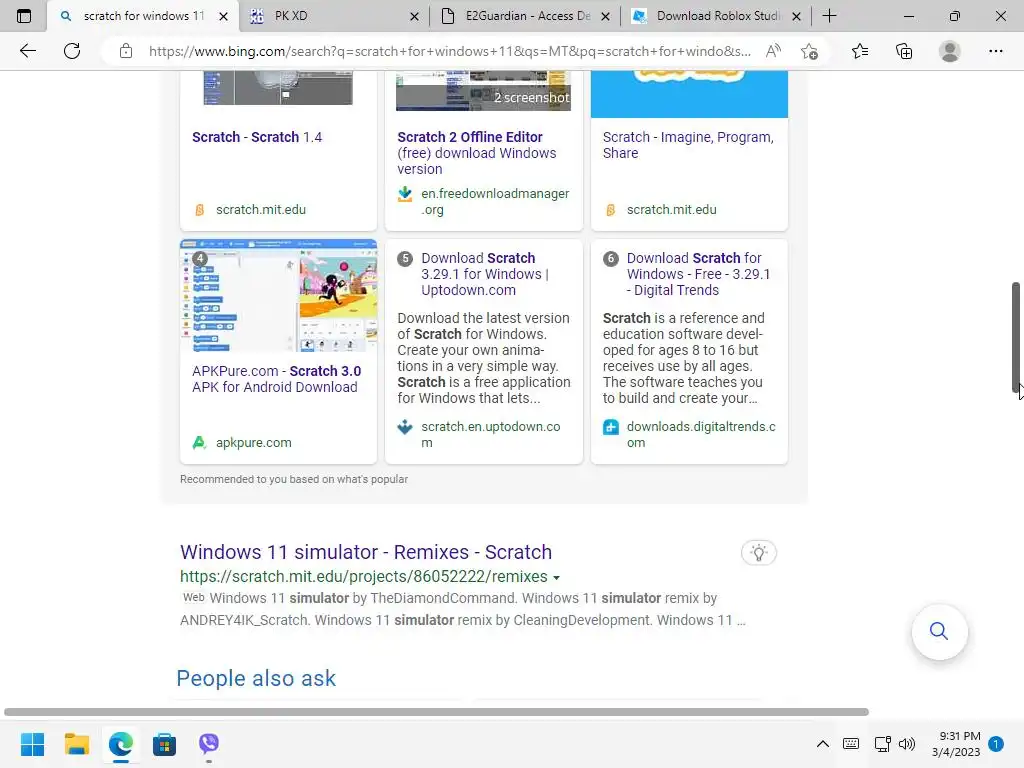This screenshot has width=1024, height=768.
Task: Close the Download Roblox Studio tab
Action: tap(796, 16)
